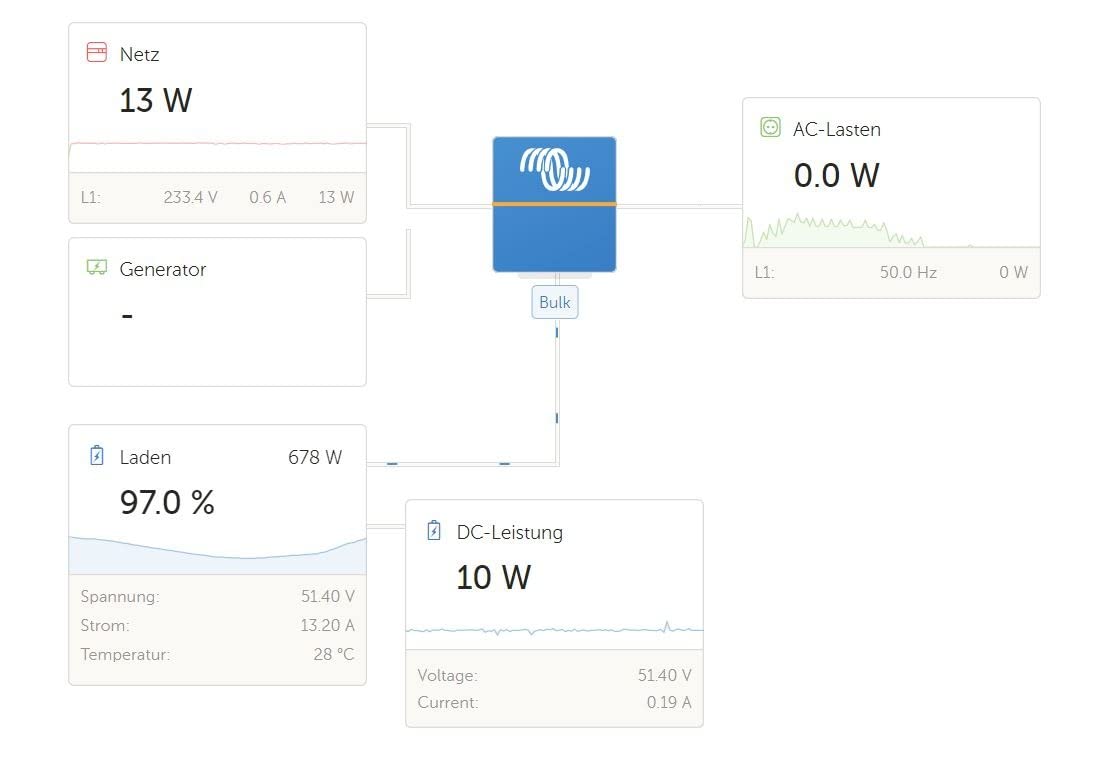Click the Spannung label in Laden card
The height and width of the screenshot is (767, 1093).
[120, 597]
